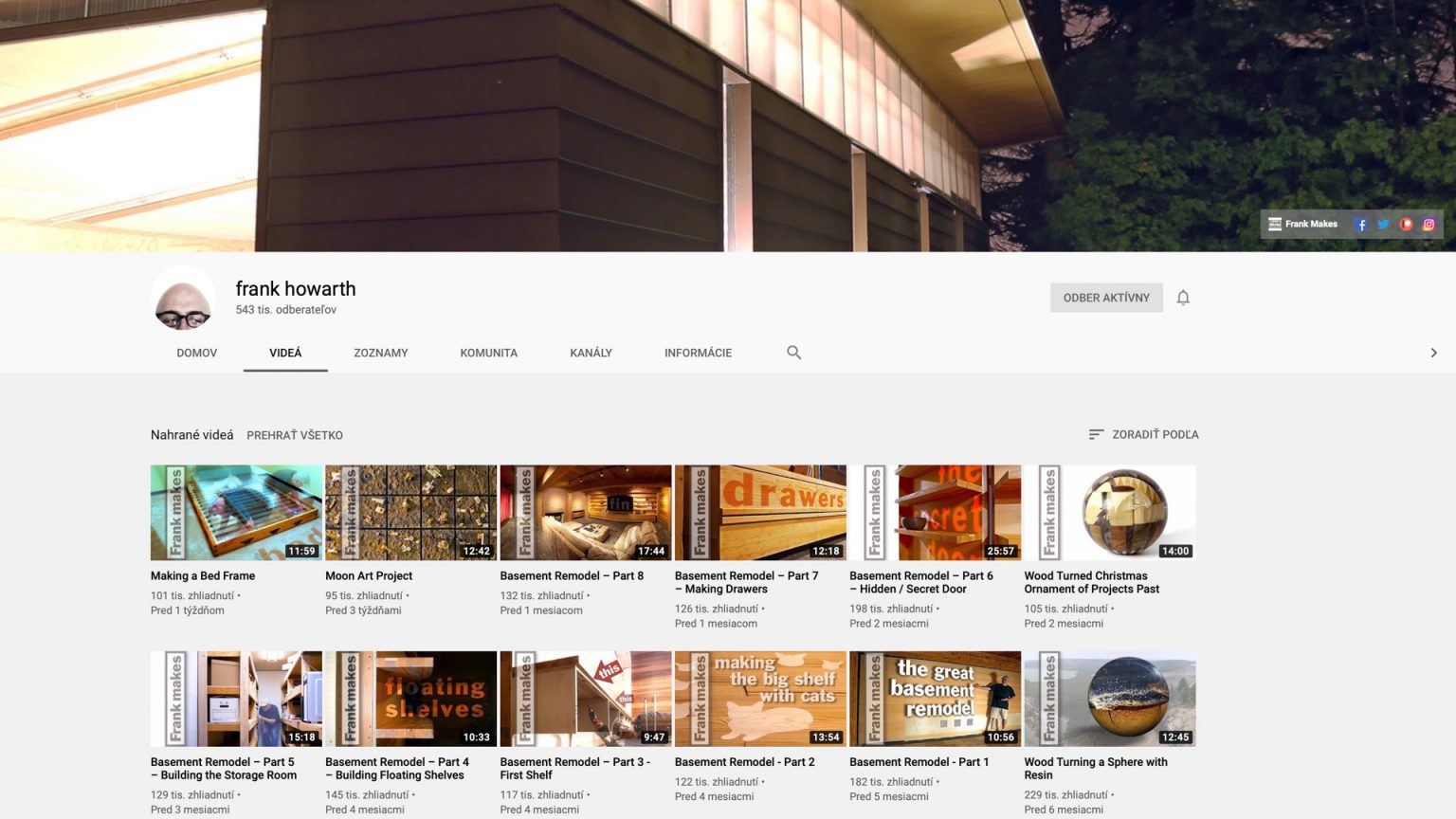Screen dimensions: 1456x819
Task: Click the frank howarth channel name
Action: click(296, 288)
